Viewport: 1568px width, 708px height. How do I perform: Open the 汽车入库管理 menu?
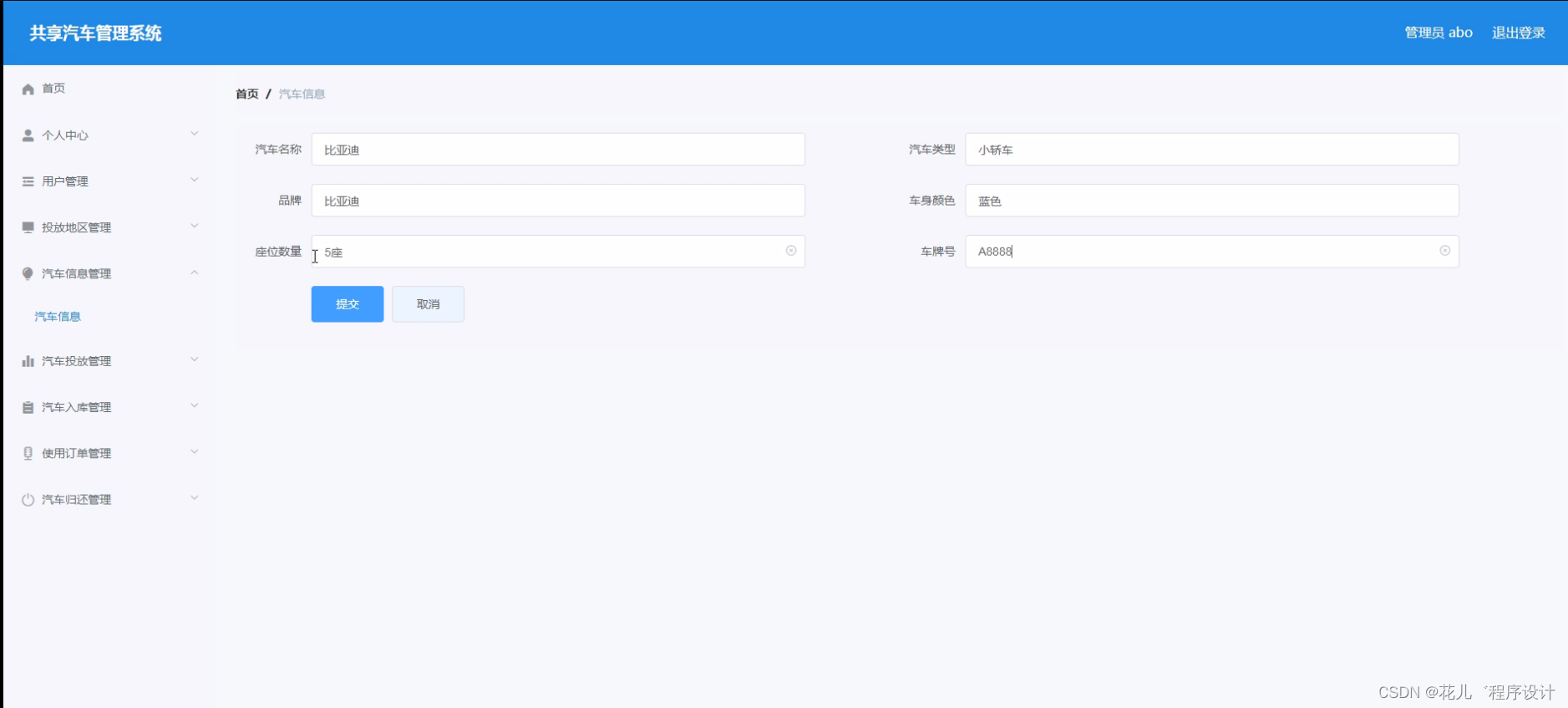[x=110, y=407]
